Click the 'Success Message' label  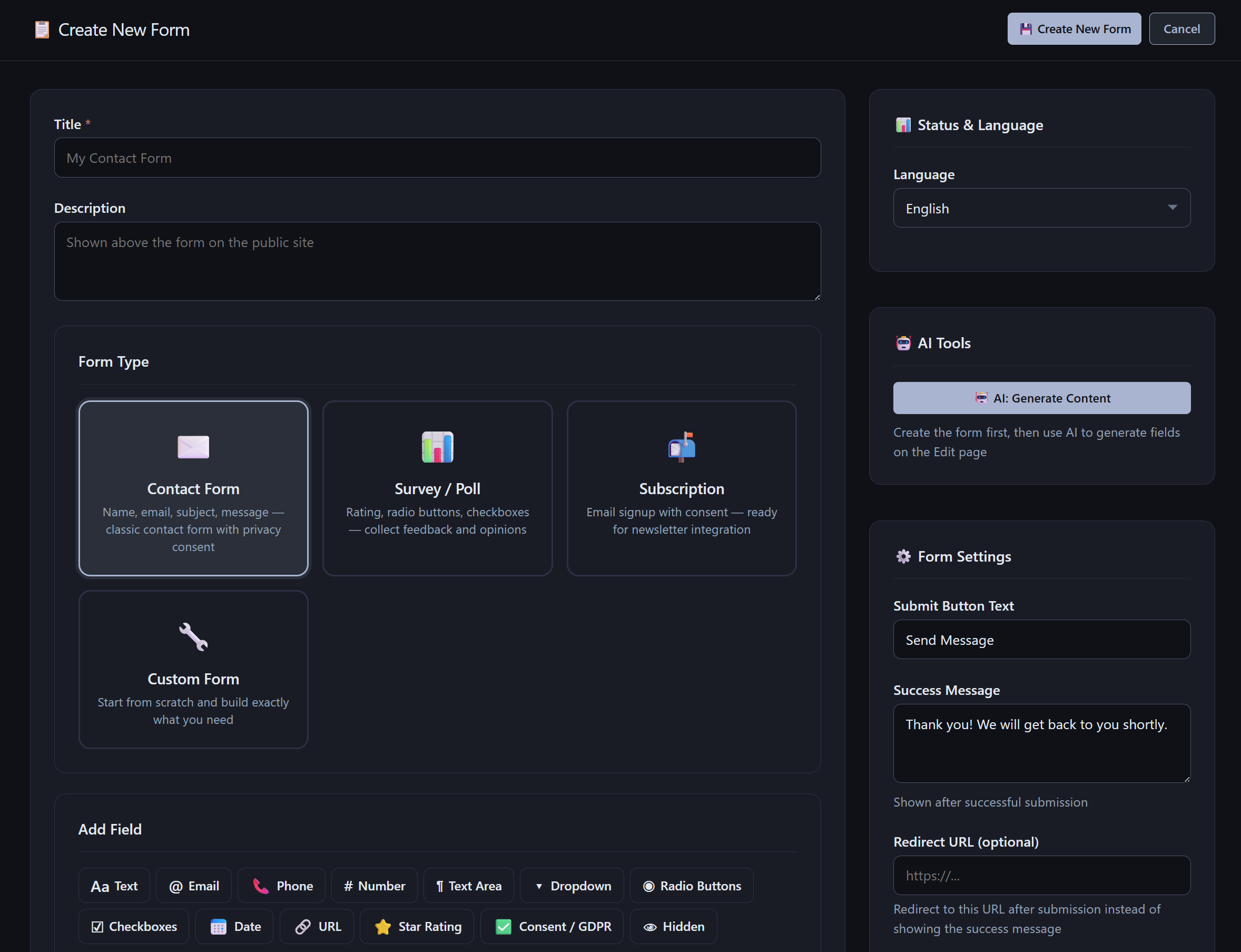pos(947,690)
